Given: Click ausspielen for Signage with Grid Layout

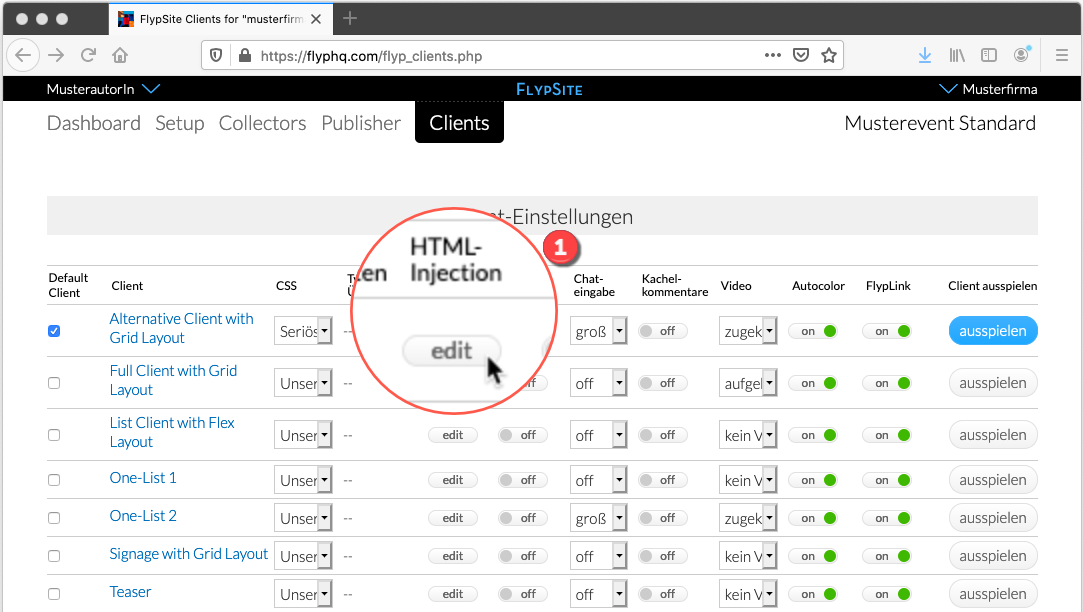Looking at the screenshot, I should 993,556.
